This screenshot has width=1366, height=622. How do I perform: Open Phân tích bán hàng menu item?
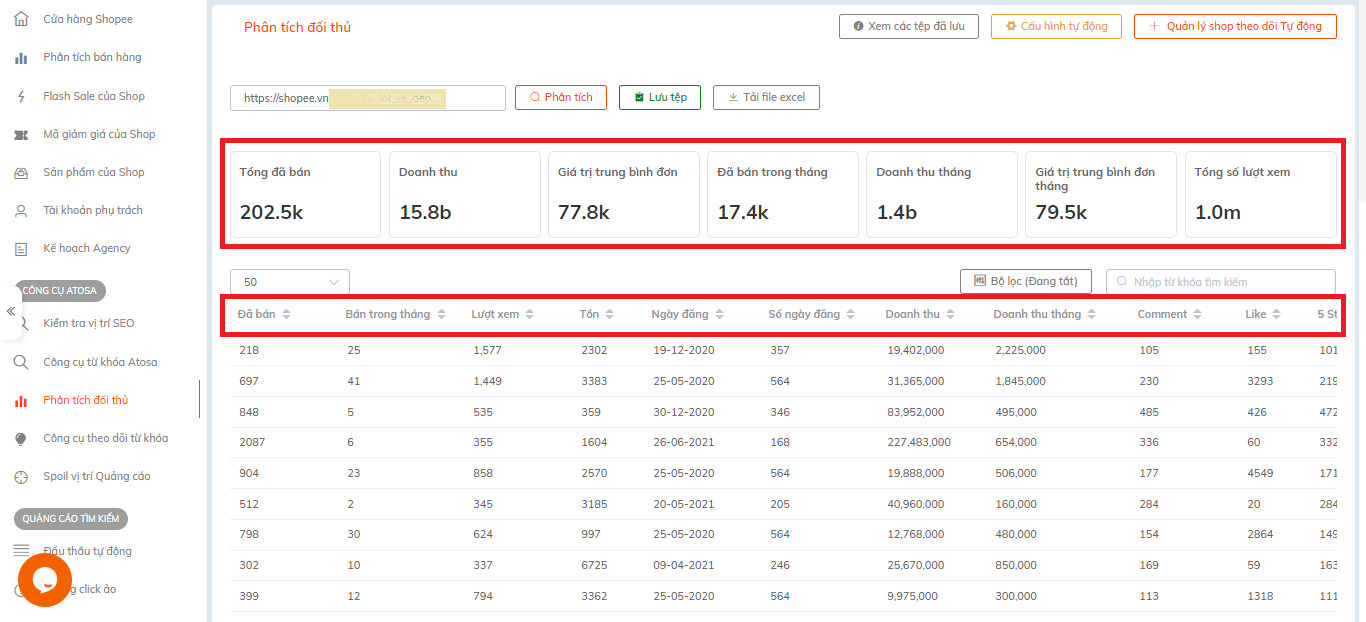pos(92,57)
